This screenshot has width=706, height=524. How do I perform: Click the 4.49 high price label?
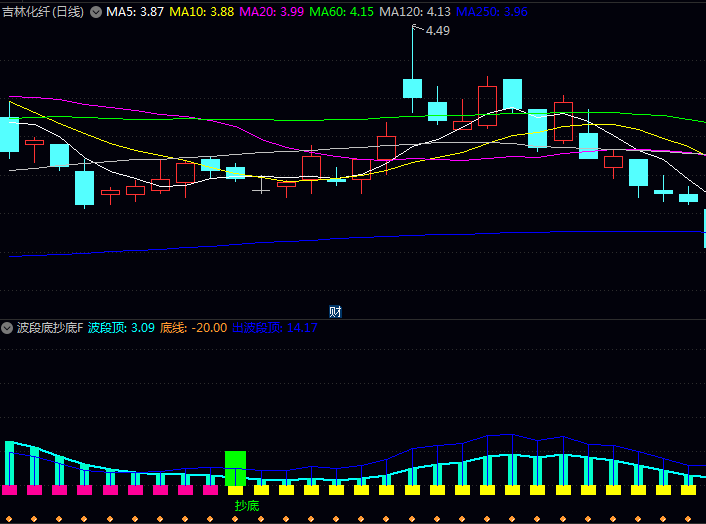pyautogui.click(x=437, y=31)
